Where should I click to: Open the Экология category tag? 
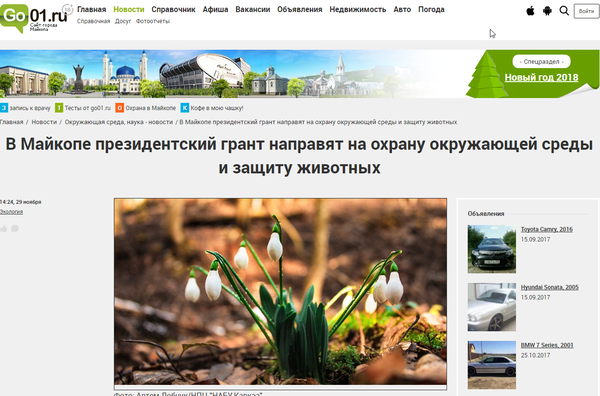click(11, 212)
